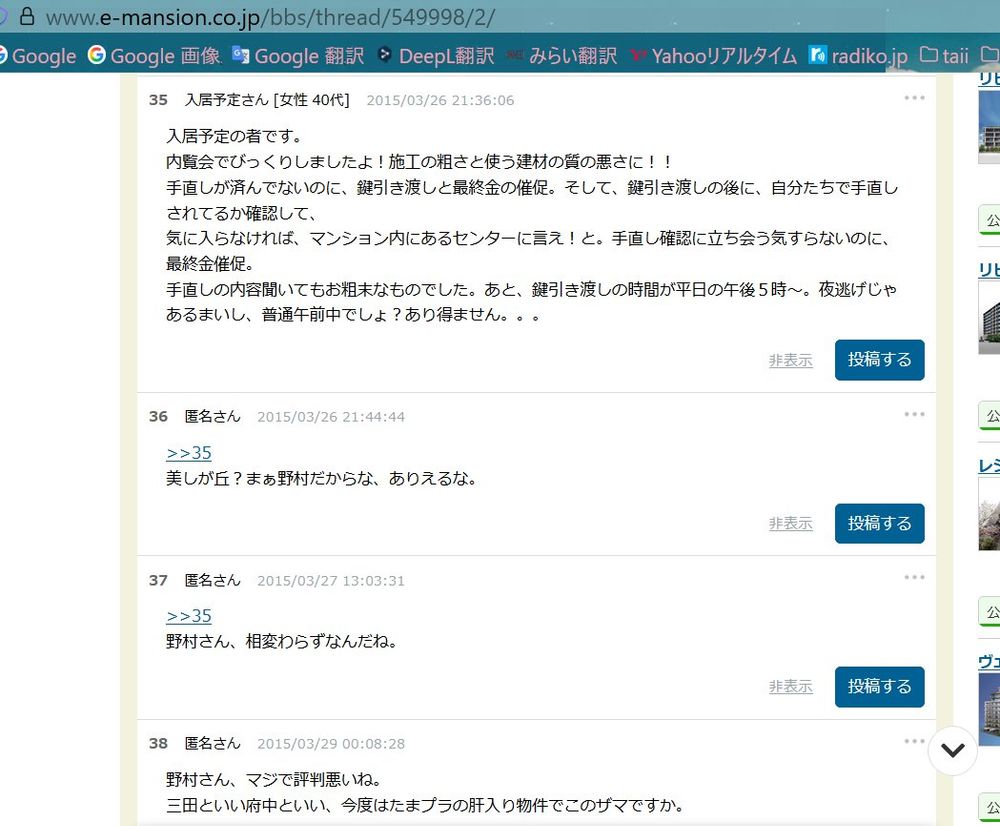Open the more-options dots on post 38
The width and height of the screenshot is (1000, 826).
914,741
